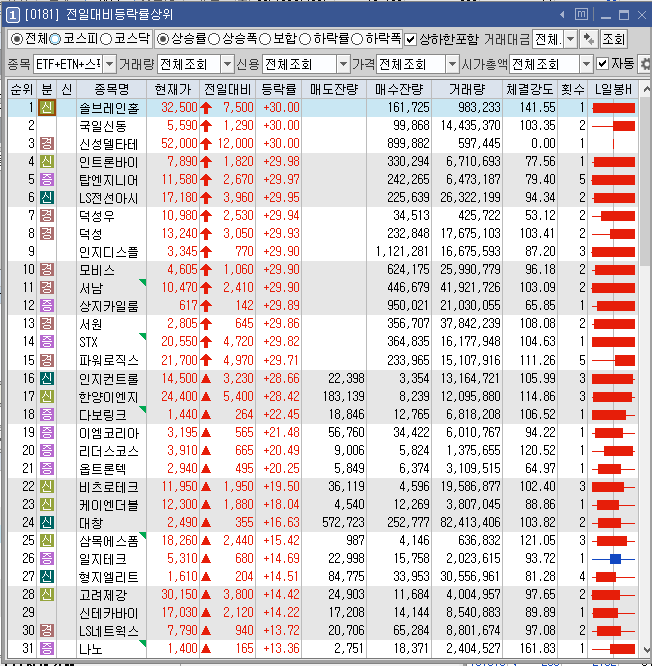Open the 거래량 filter dropdown
Image resolution: width=652 pixels, height=666 pixels.
point(227,64)
